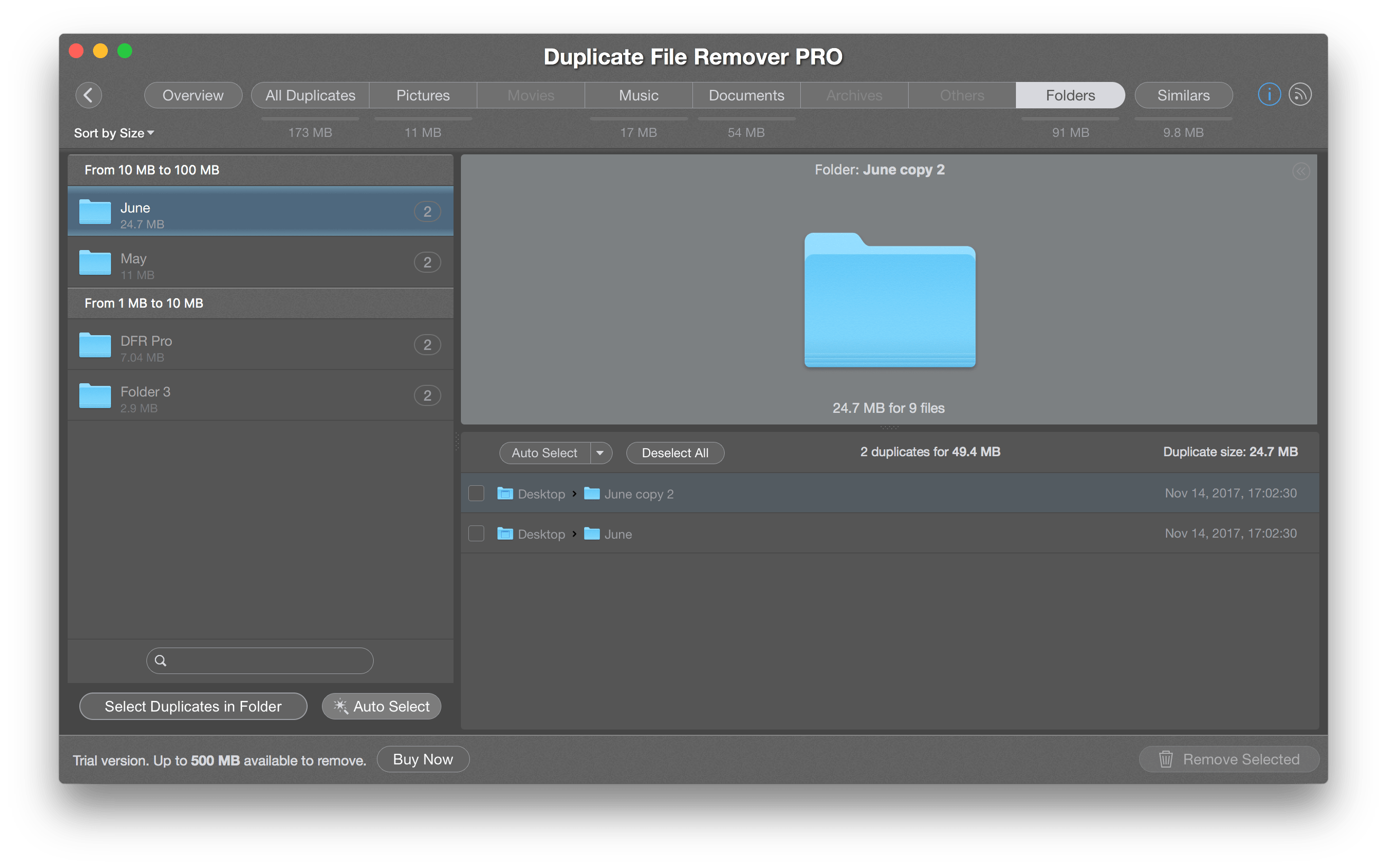Viewport: 1387px width, 868px height.
Task: Click the large June copy 2 folder preview
Action: pyautogui.click(x=890, y=300)
